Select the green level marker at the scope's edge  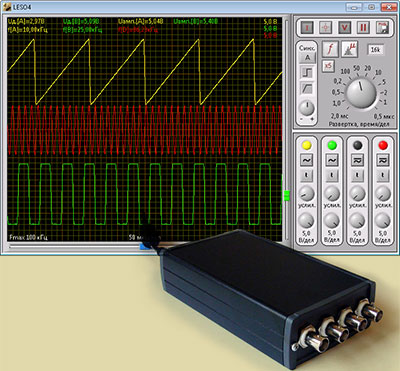[x=286, y=196]
